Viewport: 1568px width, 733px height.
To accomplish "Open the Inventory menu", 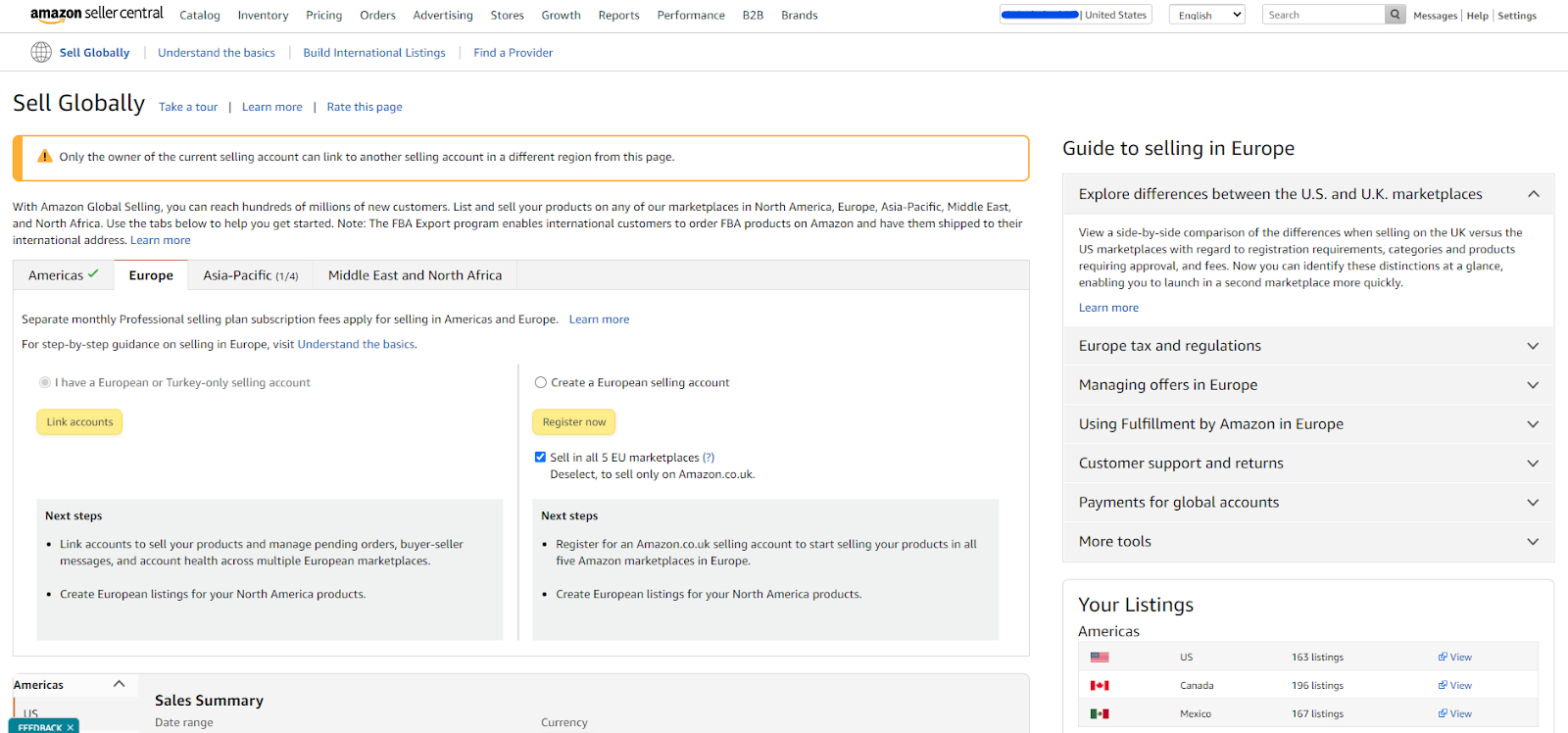I will click(263, 16).
